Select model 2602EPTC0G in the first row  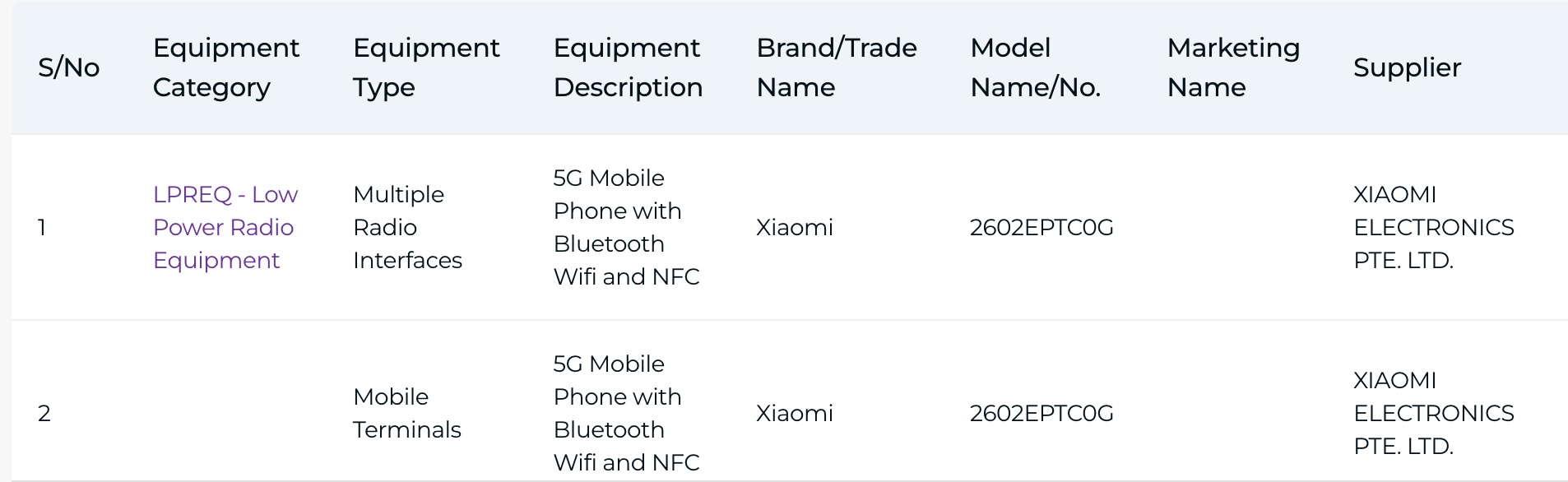(1041, 227)
